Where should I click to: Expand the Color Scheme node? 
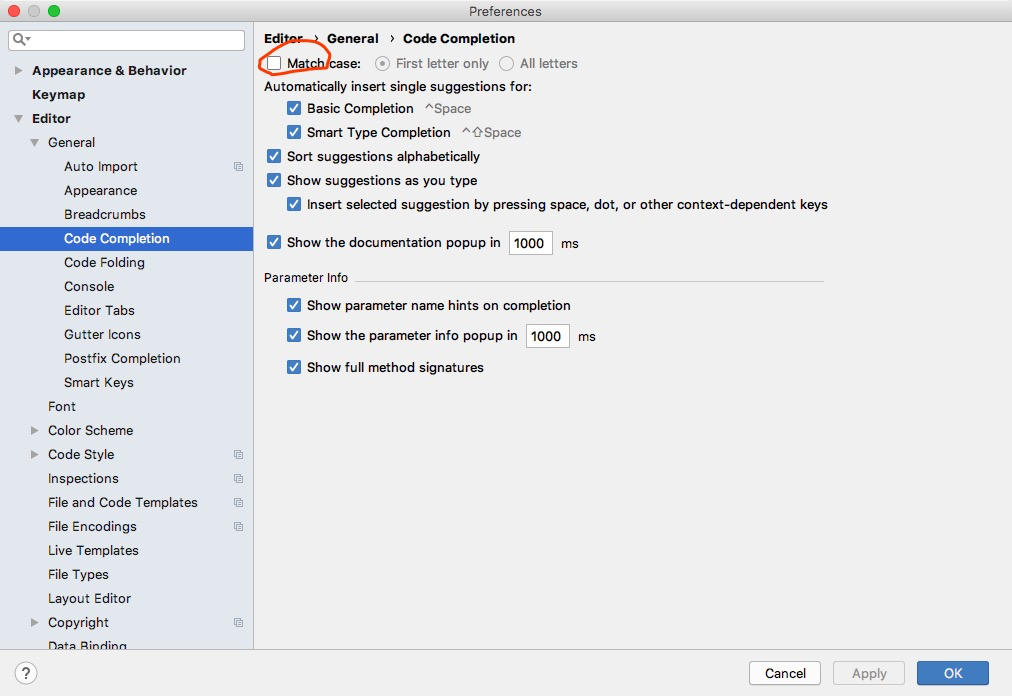(34, 430)
